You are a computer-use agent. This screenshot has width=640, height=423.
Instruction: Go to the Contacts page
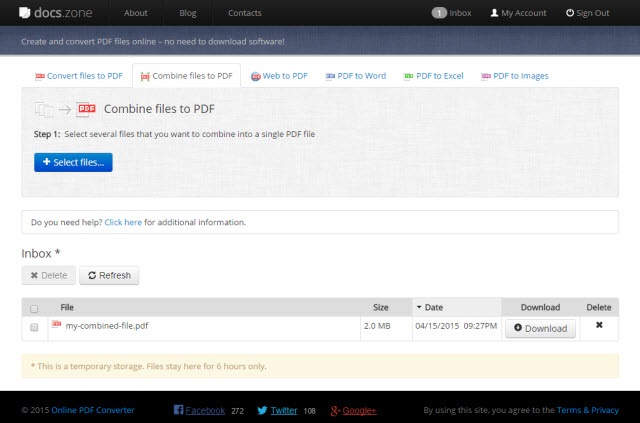coord(244,13)
